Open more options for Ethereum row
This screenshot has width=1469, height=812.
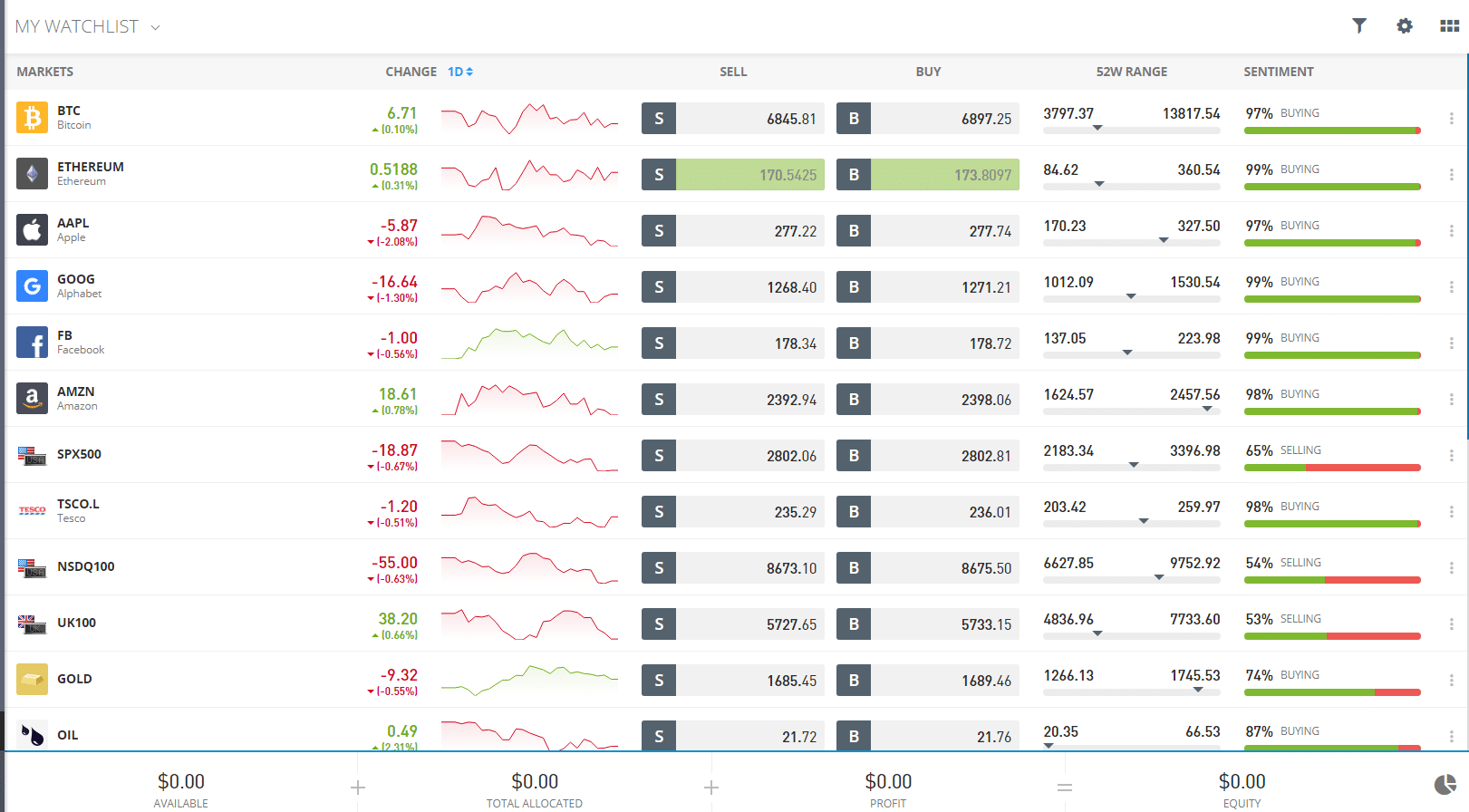(x=1451, y=175)
